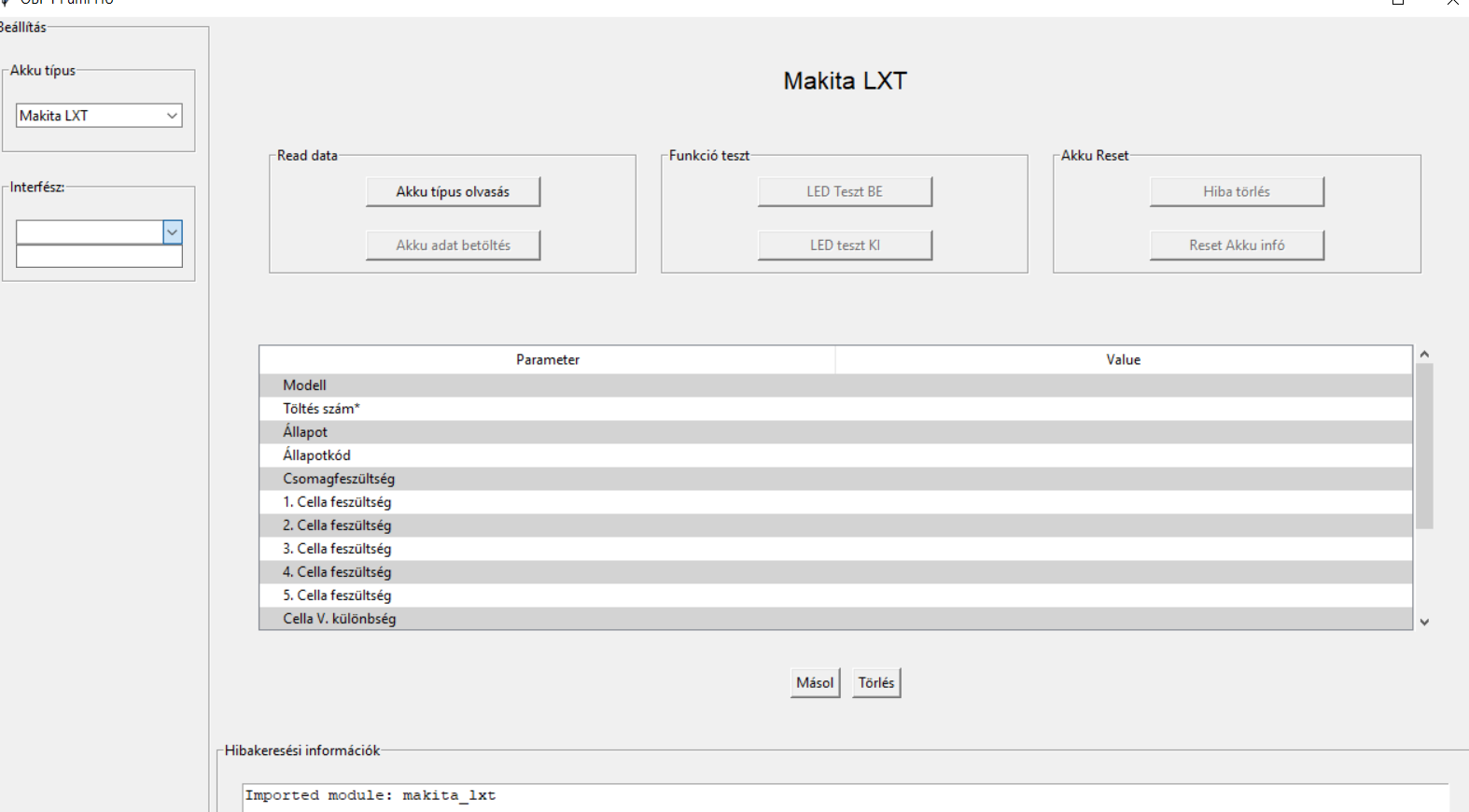The height and width of the screenshot is (812, 1469).
Task: Turn on LED with LED Teszt BE
Action: pos(844,191)
